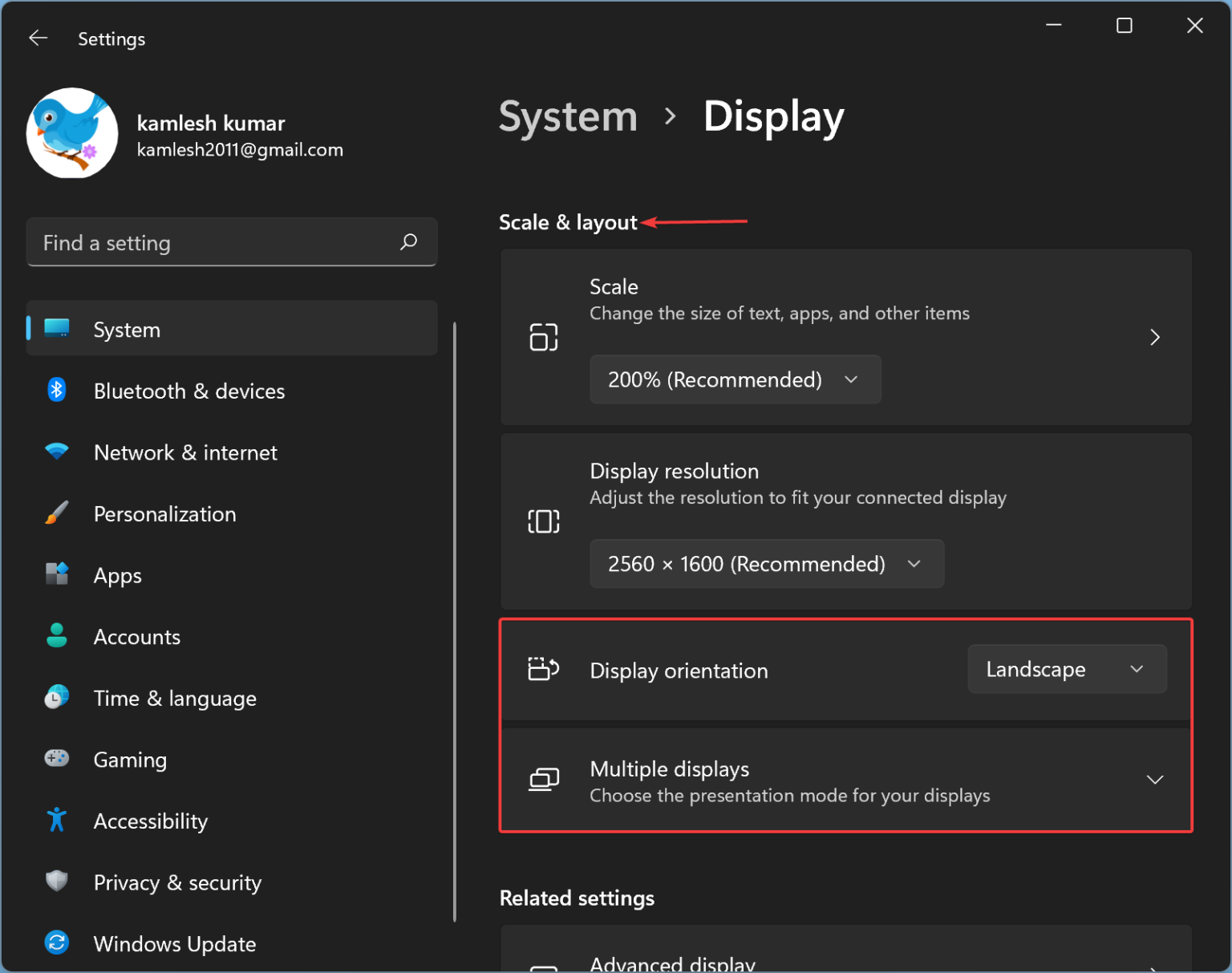Click the back arrow in Settings
This screenshot has height=973, width=1232.
click(38, 38)
